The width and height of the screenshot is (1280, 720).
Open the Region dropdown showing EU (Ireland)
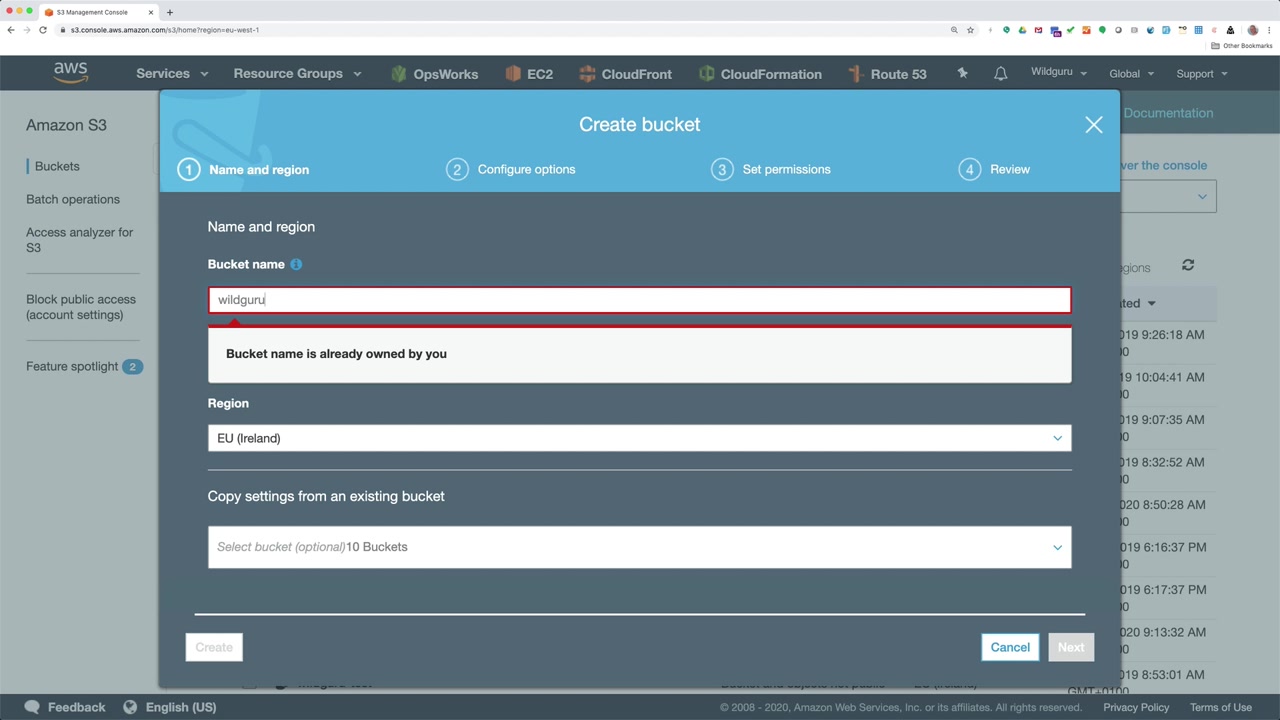[639, 438]
